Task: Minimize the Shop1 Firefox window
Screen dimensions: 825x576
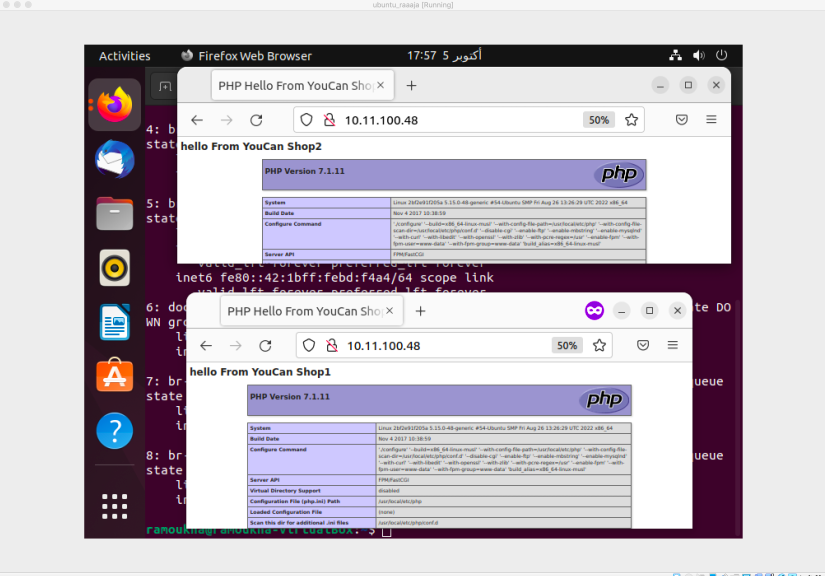Action: [621, 311]
